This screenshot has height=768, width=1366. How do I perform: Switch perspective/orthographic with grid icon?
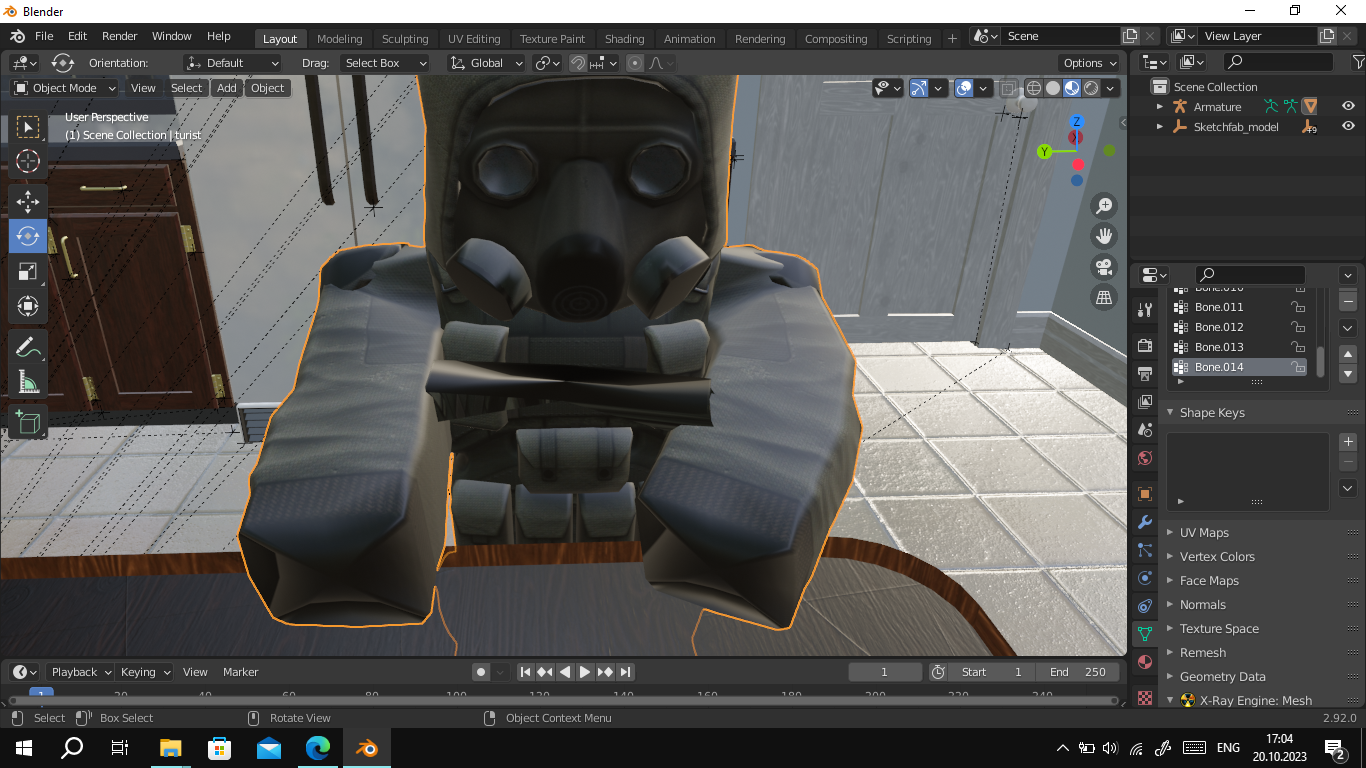coord(1104,297)
